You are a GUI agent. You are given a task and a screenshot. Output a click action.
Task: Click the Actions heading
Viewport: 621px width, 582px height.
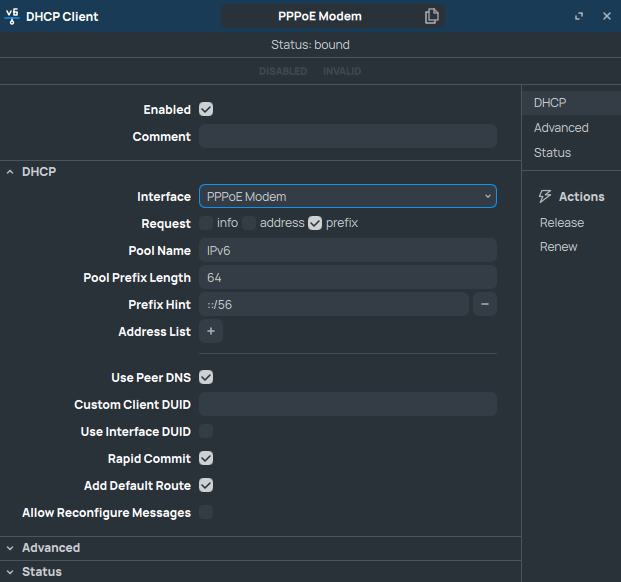click(x=581, y=196)
